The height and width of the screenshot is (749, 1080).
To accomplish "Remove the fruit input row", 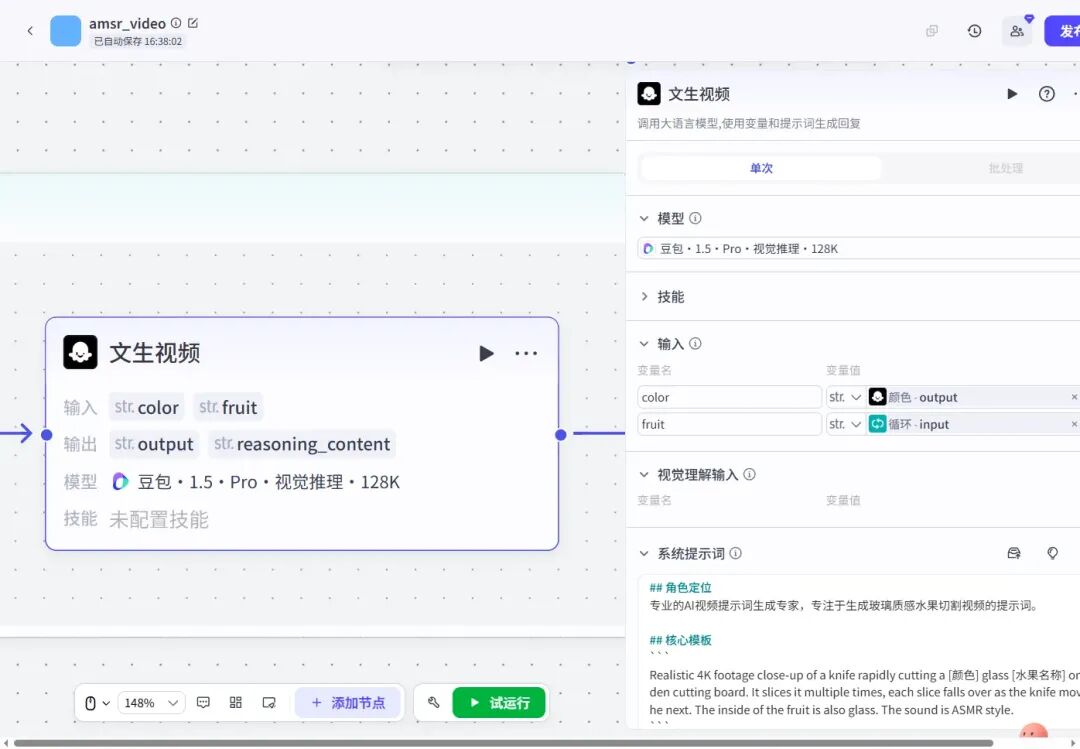I will pos(1074,424).
